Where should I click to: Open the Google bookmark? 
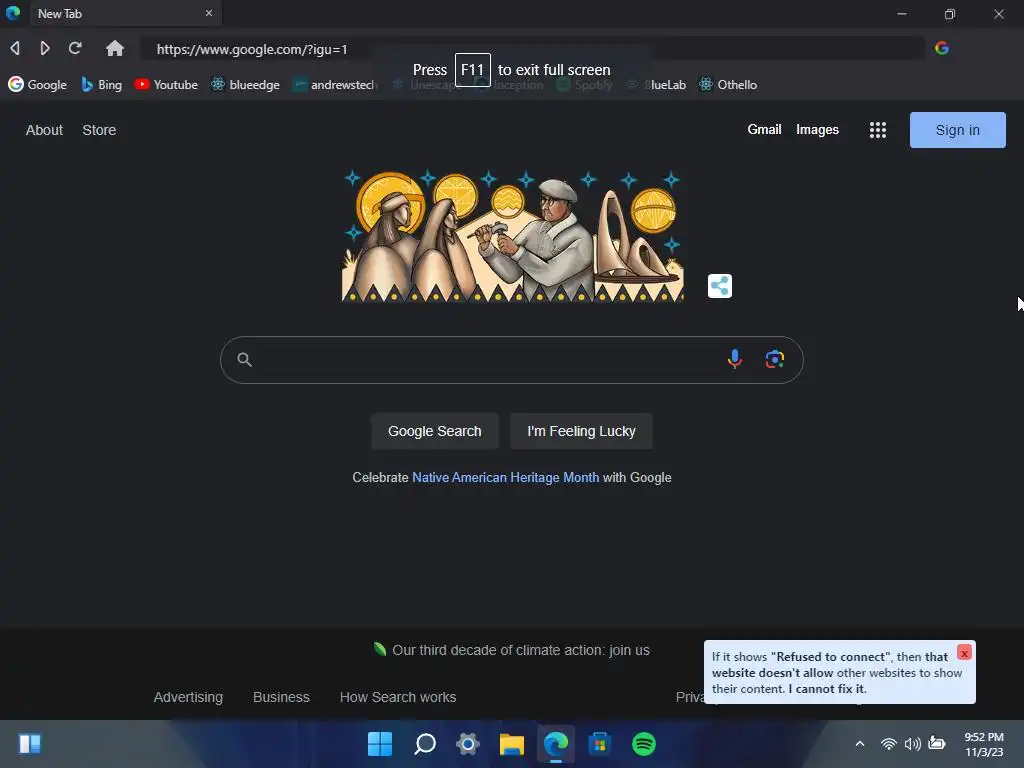[38, 84]
